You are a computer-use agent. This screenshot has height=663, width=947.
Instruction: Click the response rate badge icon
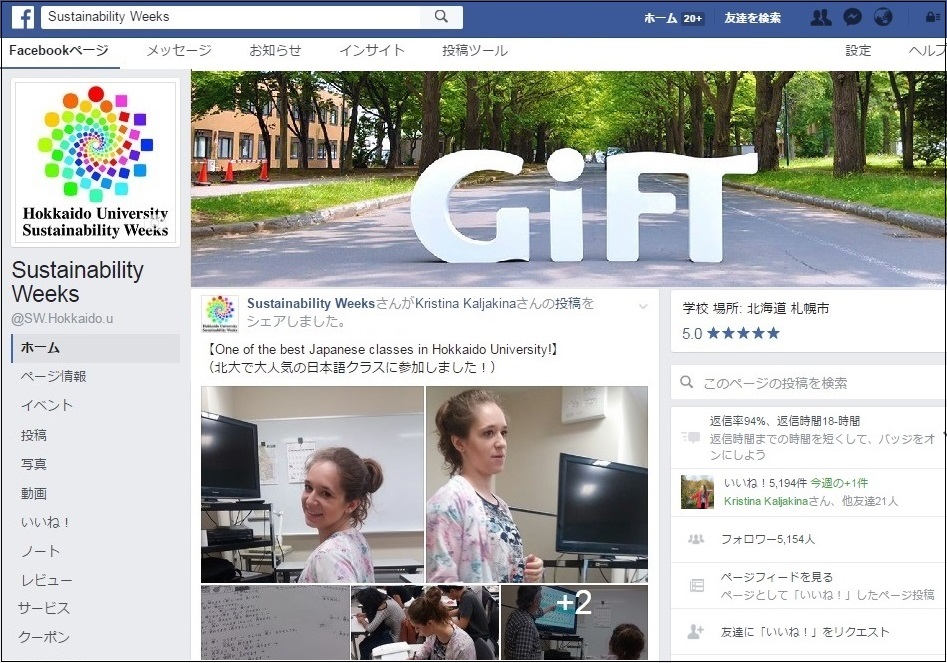click(x=690, y=437)
